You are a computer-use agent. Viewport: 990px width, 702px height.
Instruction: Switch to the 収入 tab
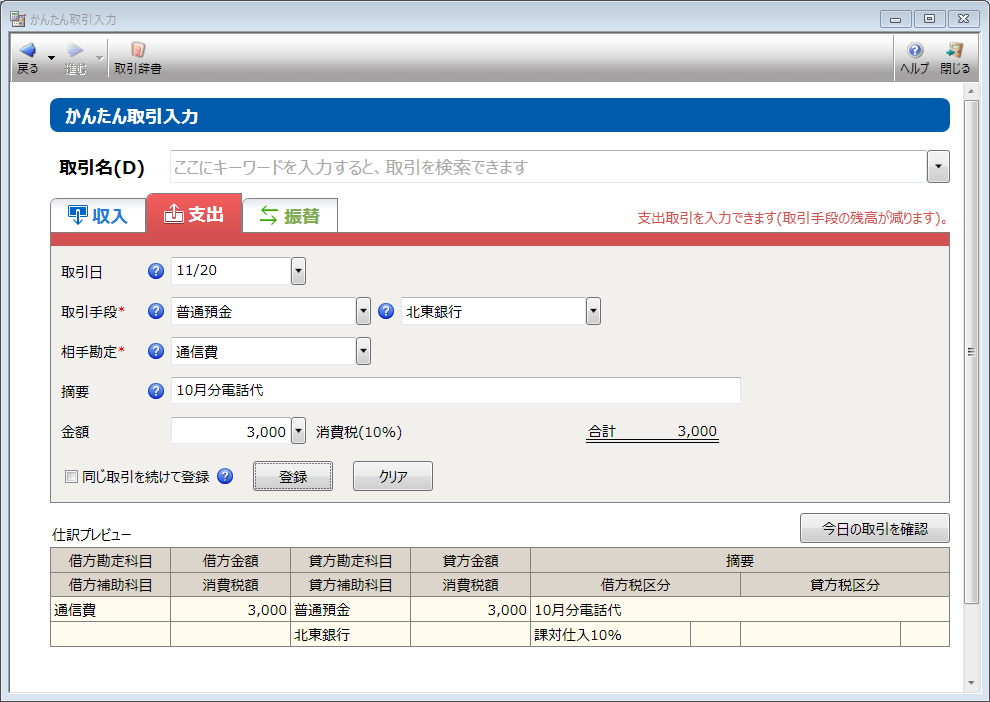click(x=98, y=215)
